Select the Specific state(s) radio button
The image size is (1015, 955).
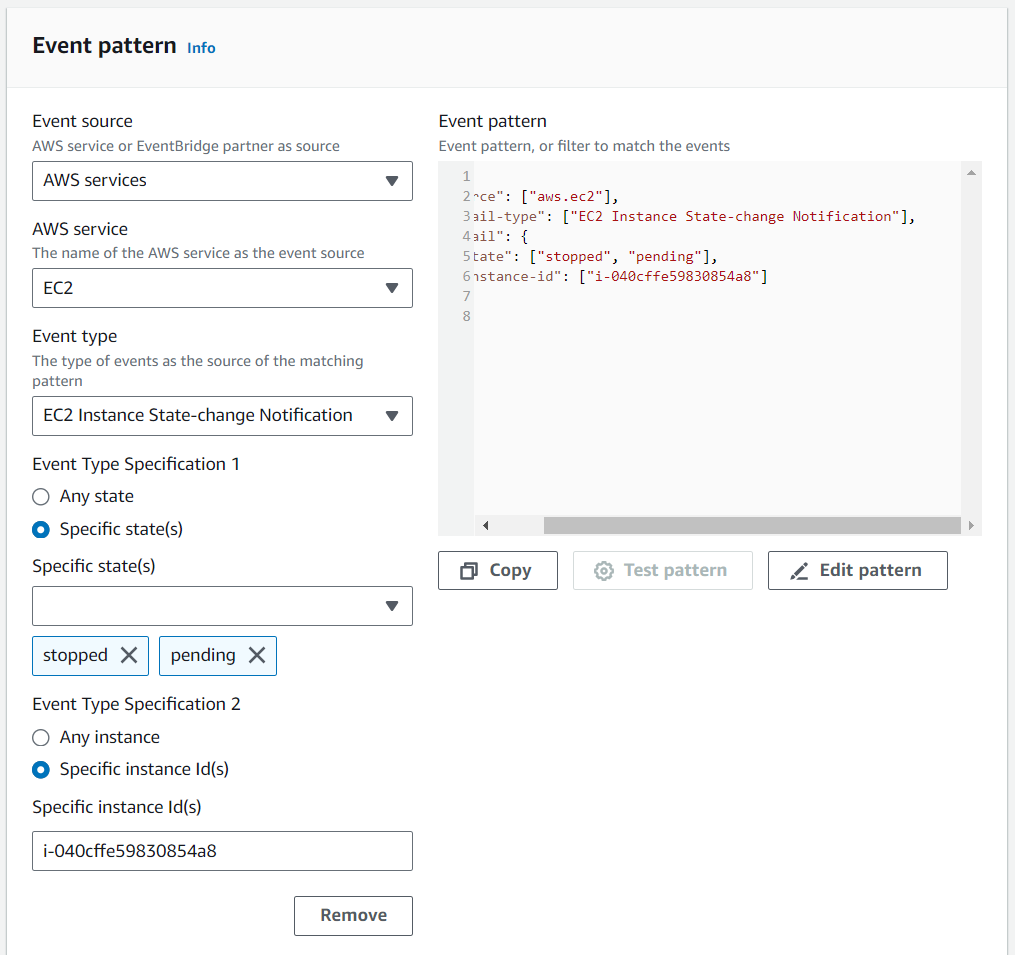click(41, 530)
